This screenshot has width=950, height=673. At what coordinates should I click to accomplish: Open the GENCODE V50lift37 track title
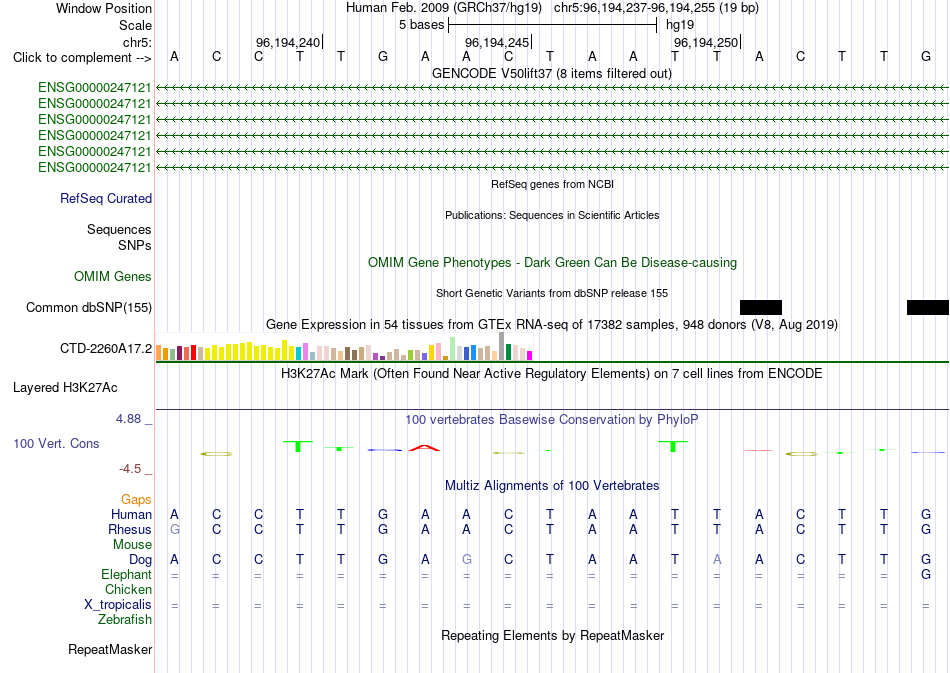pos(552,73)
